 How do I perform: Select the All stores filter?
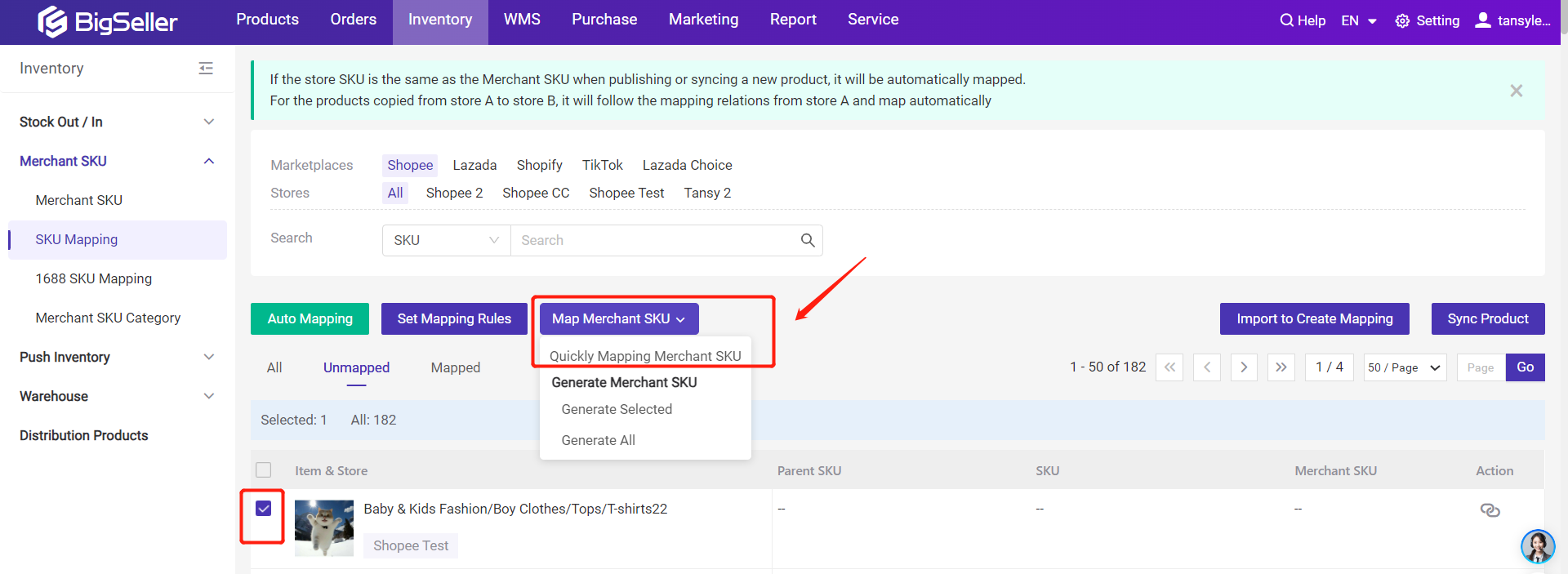tap(395, 193)
